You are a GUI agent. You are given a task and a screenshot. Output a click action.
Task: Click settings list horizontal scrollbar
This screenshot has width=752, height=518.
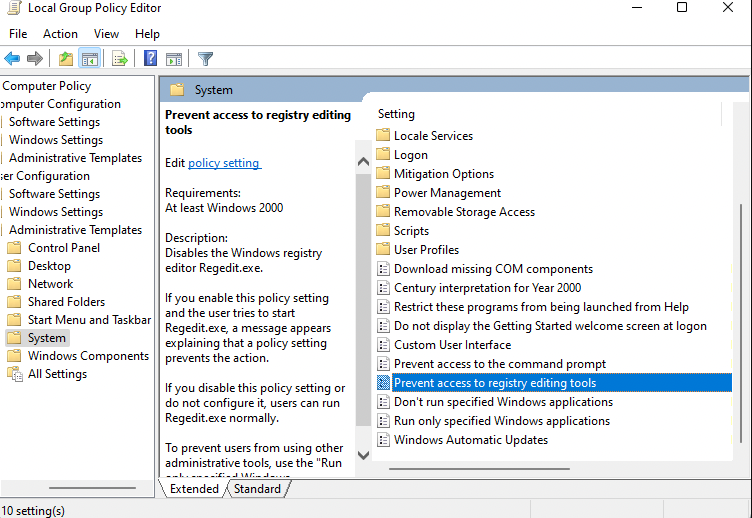tap(479, 469)
